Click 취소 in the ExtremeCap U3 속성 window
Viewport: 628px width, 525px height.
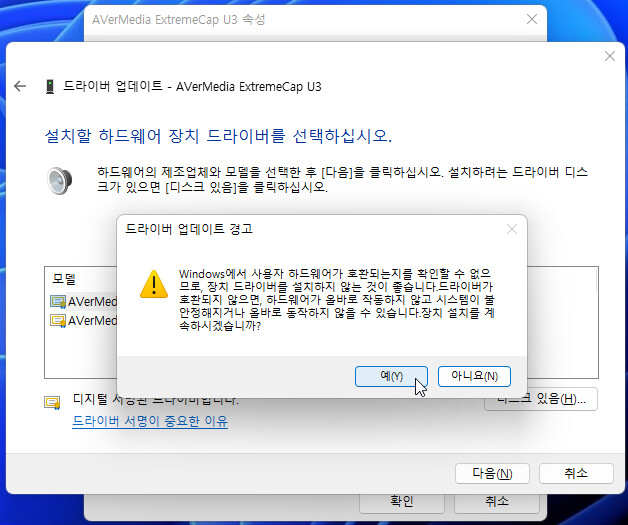tap(497, 502)
